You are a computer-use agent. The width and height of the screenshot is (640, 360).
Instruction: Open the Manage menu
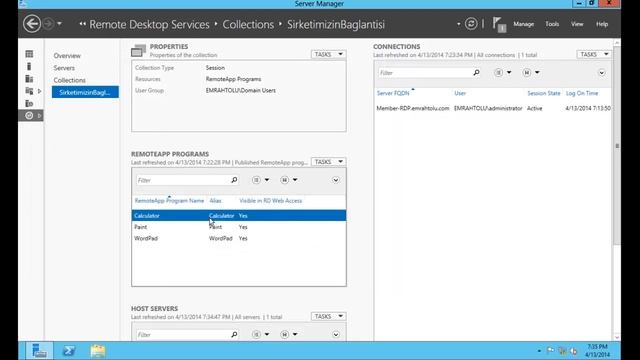[x=524, y=24]
